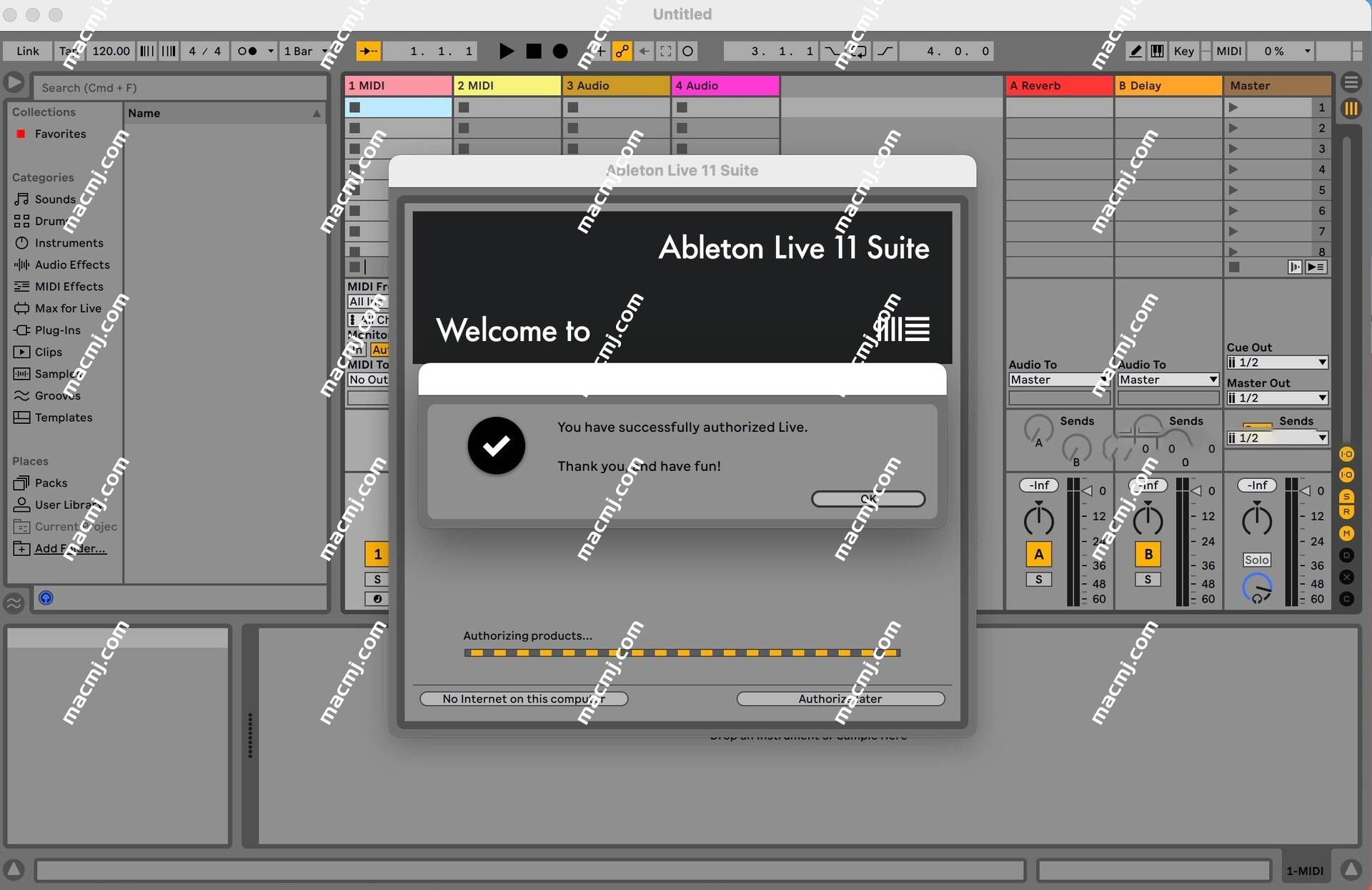The image size is (1372, 890).
Task: Toggle the Draw Mode pencil icon
Action: 1135,50
